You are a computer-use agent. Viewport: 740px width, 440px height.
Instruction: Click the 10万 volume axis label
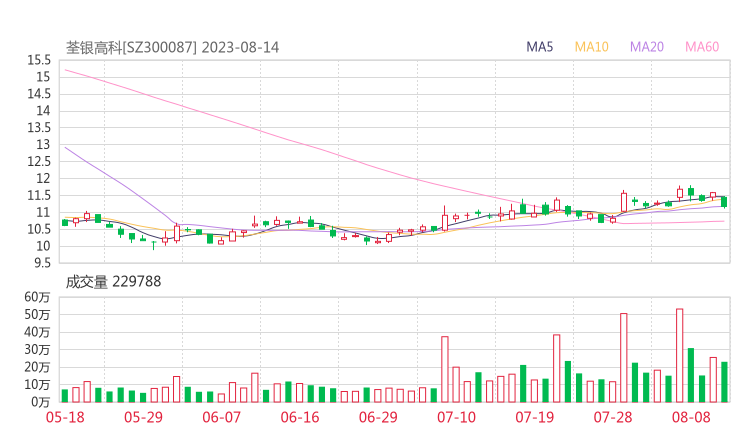pos(37,385)
